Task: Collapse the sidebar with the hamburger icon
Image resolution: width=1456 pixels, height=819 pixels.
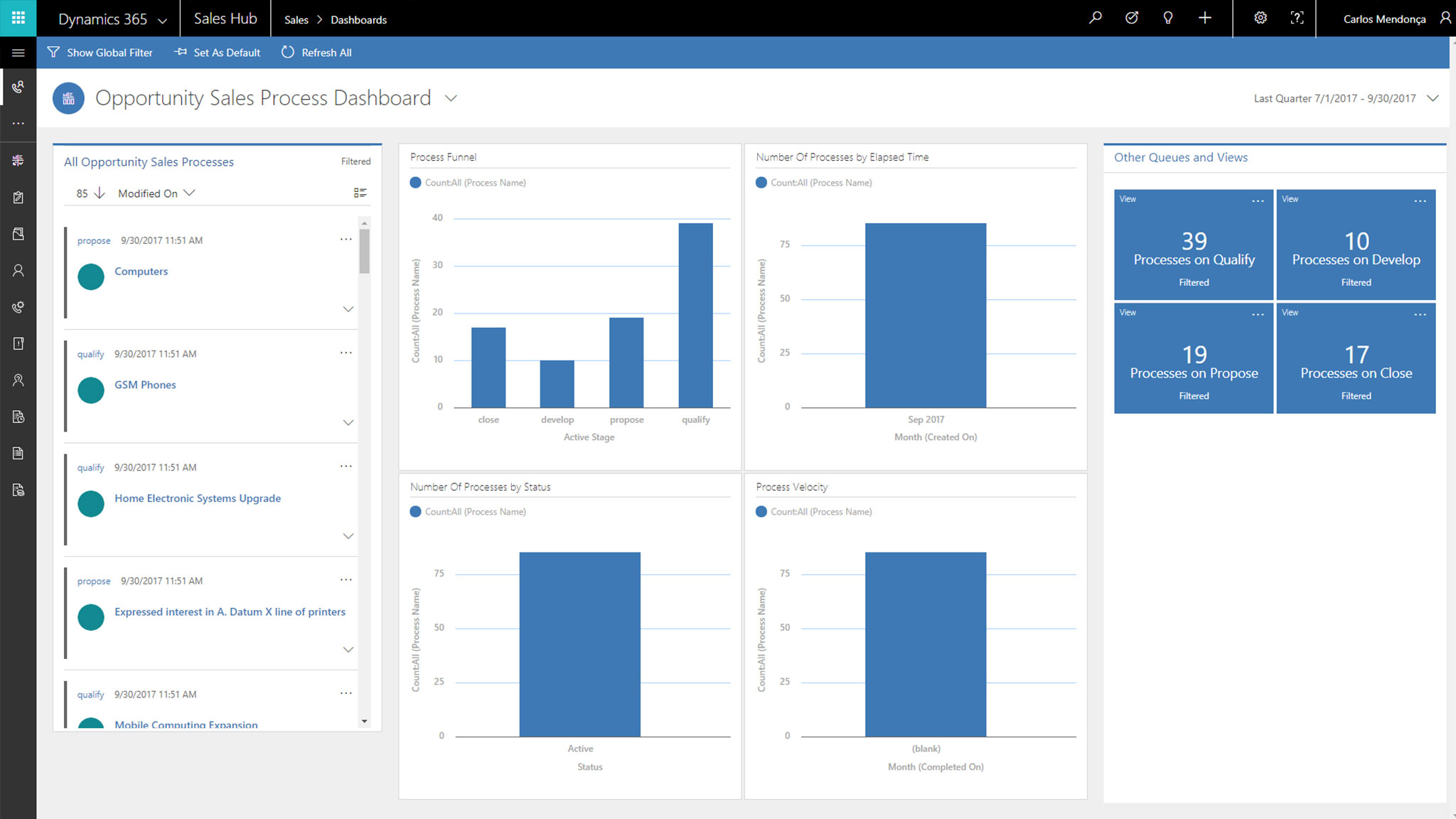Action: tap(18, 52)
